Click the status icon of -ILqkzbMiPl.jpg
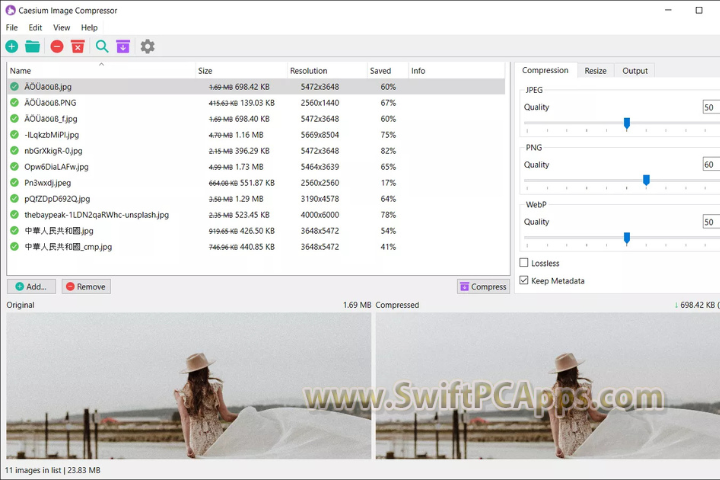 15,135
